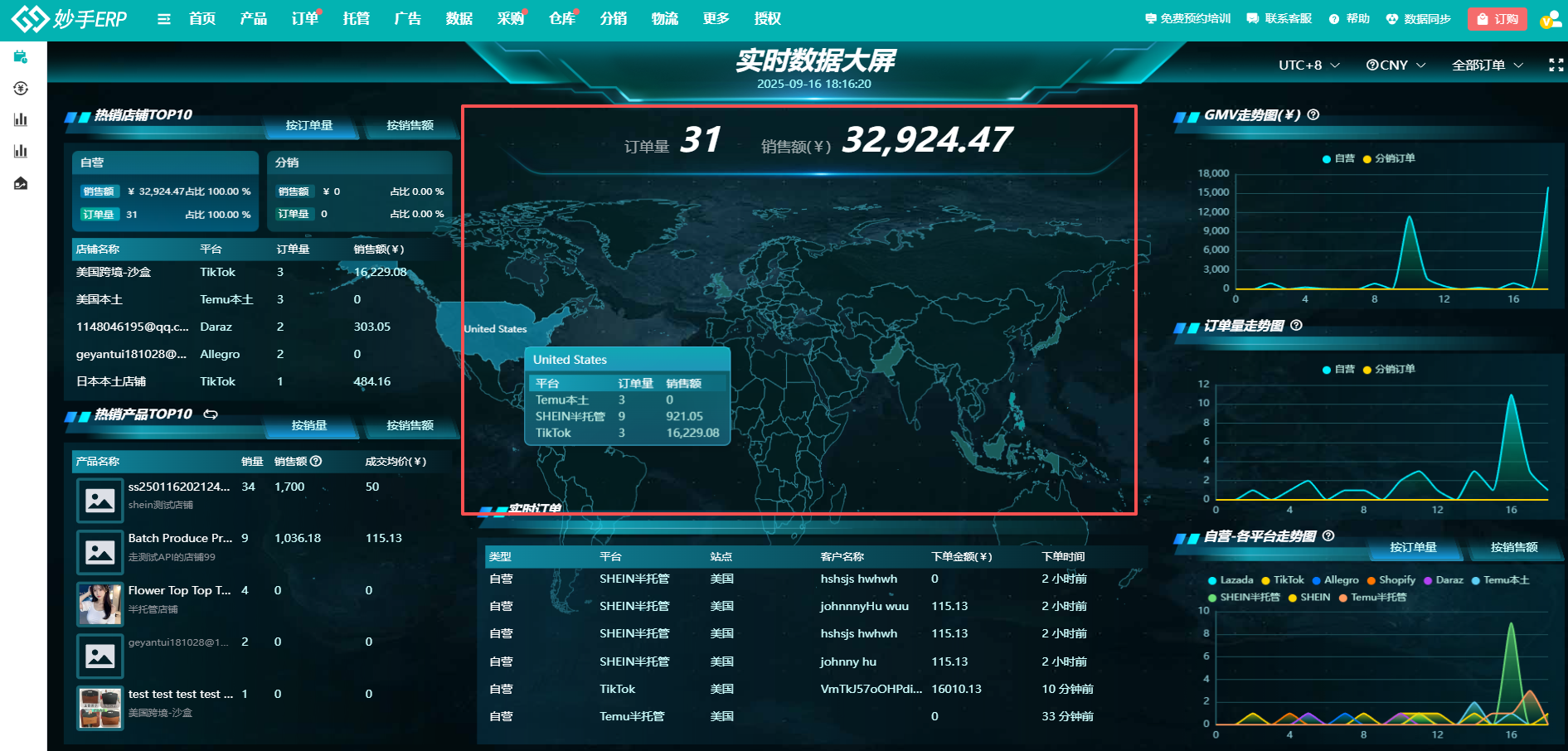Enter fullscreen with the expand icon

1556,65
